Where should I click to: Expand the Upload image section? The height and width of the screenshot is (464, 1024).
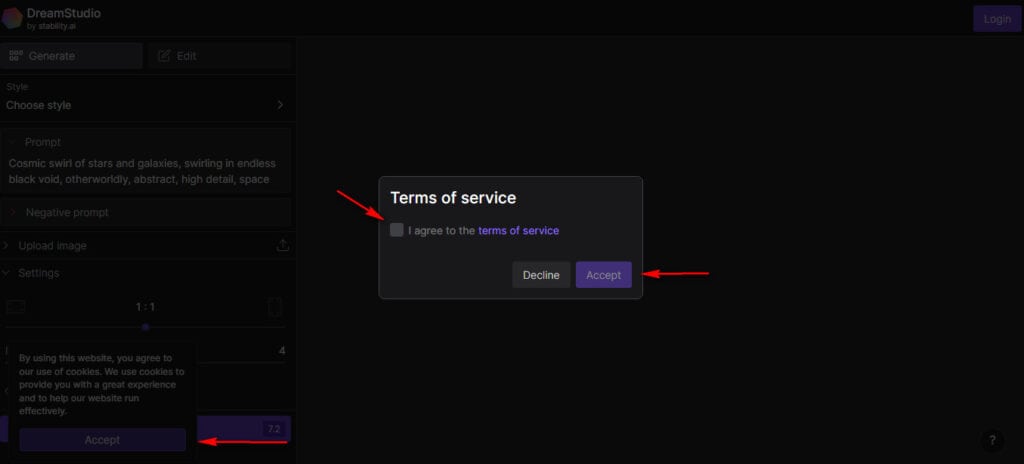[52, 246]
